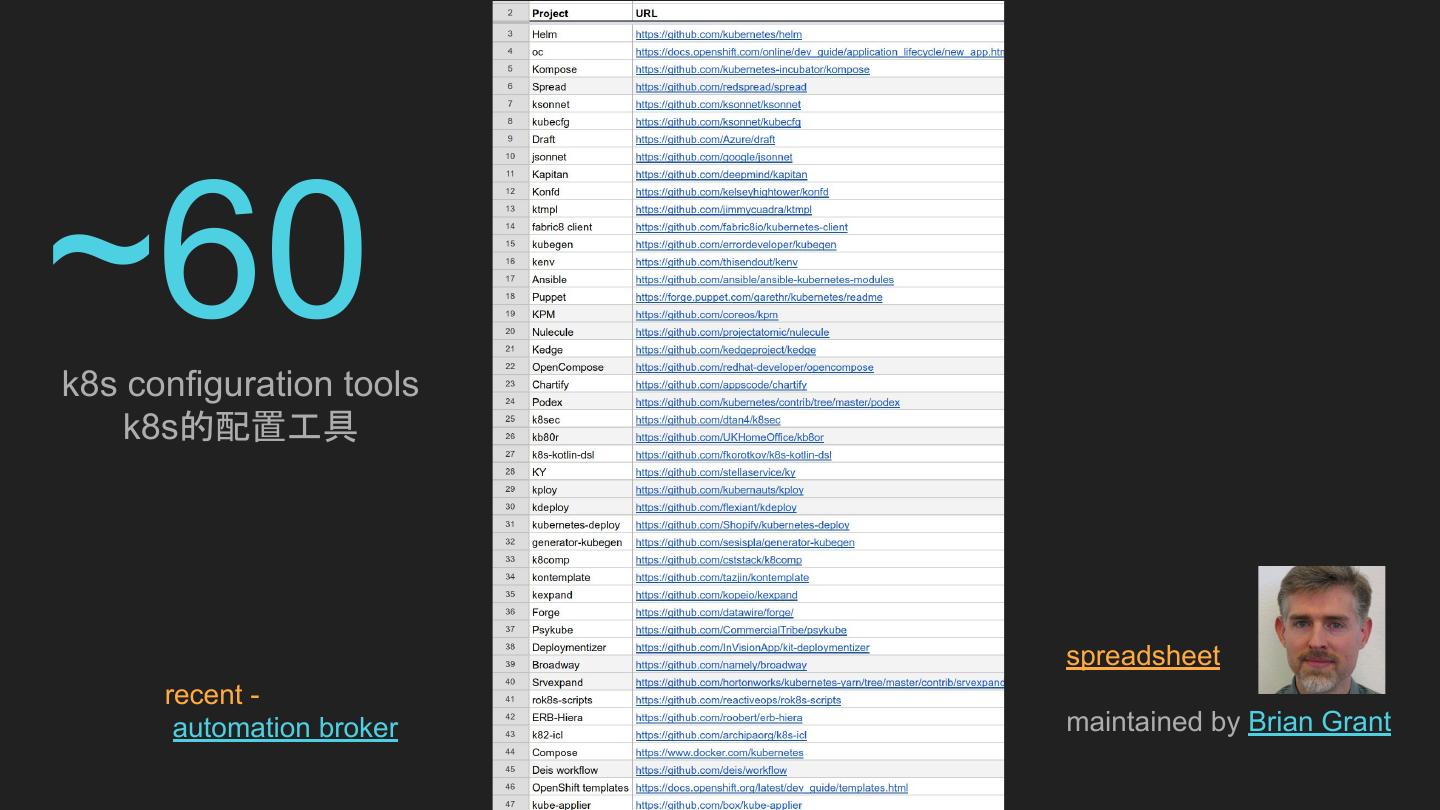Visit the OpenShift templates docs URL
This screenshot has height=810, width=1440.
(771, 788)
